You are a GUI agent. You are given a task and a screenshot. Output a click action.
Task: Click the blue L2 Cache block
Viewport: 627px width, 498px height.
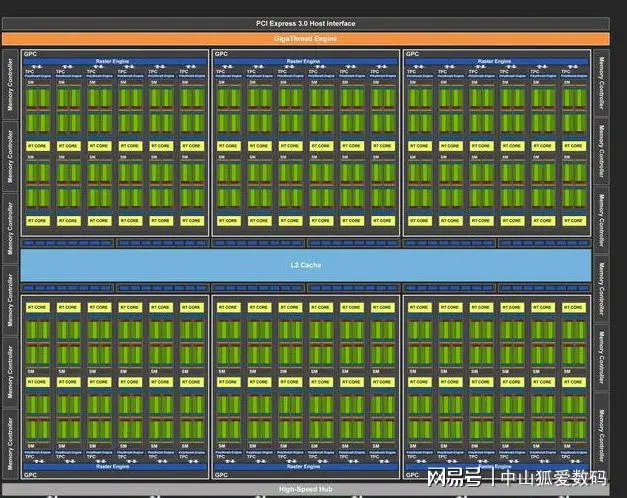[306, 265]
